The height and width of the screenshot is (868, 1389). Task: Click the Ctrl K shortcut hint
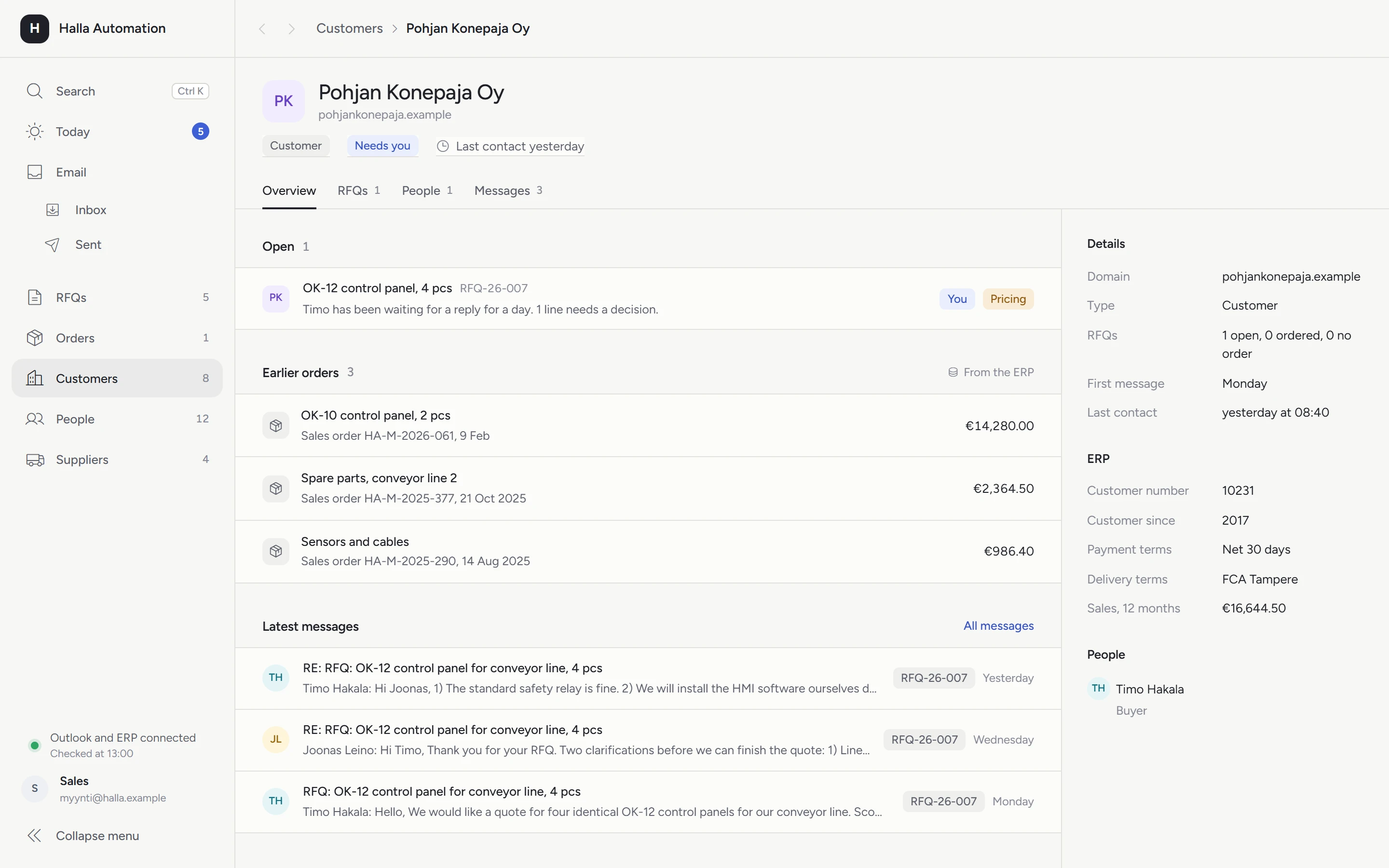[x=191, y=91]
